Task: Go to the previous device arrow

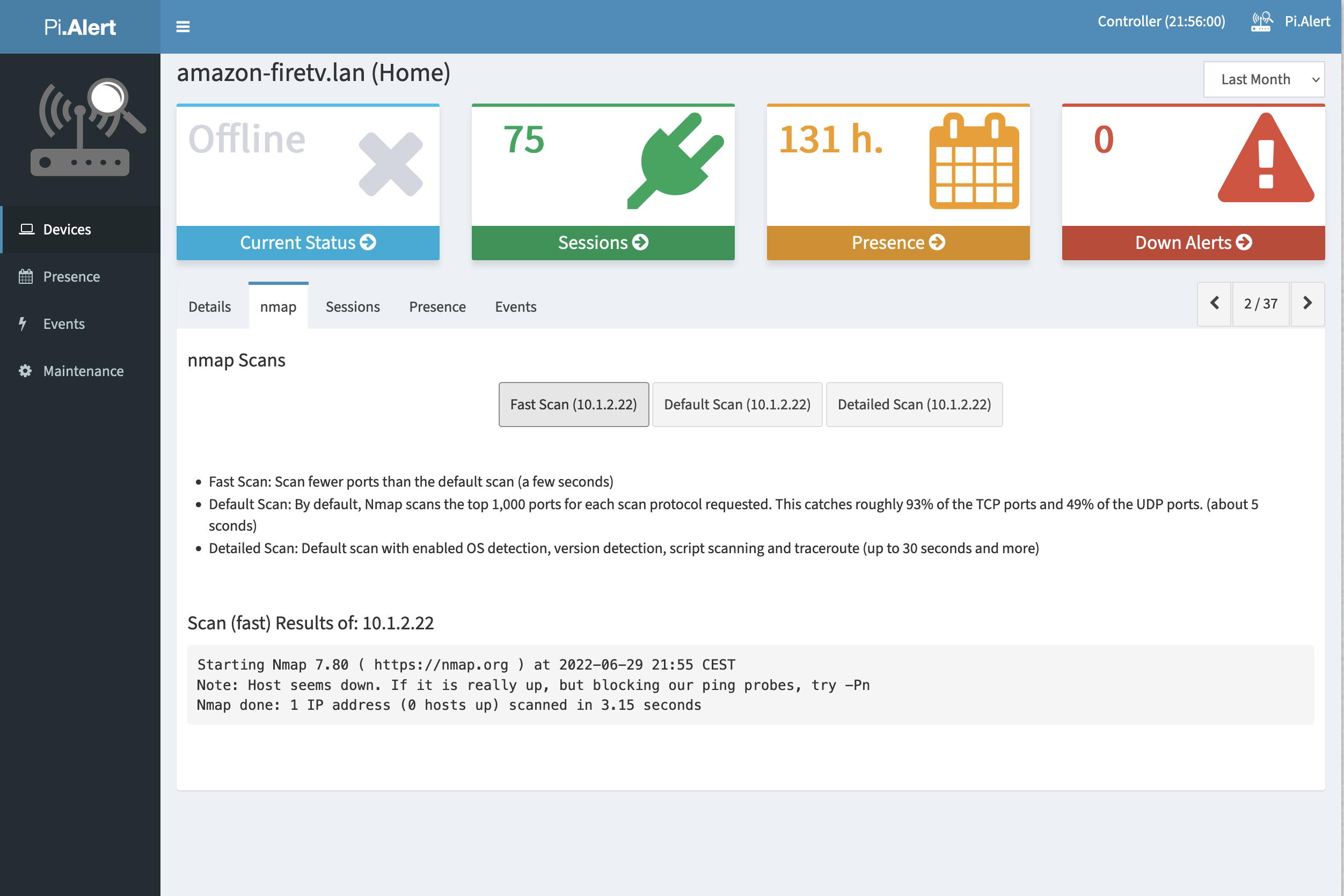Action: pos(1214,304)
